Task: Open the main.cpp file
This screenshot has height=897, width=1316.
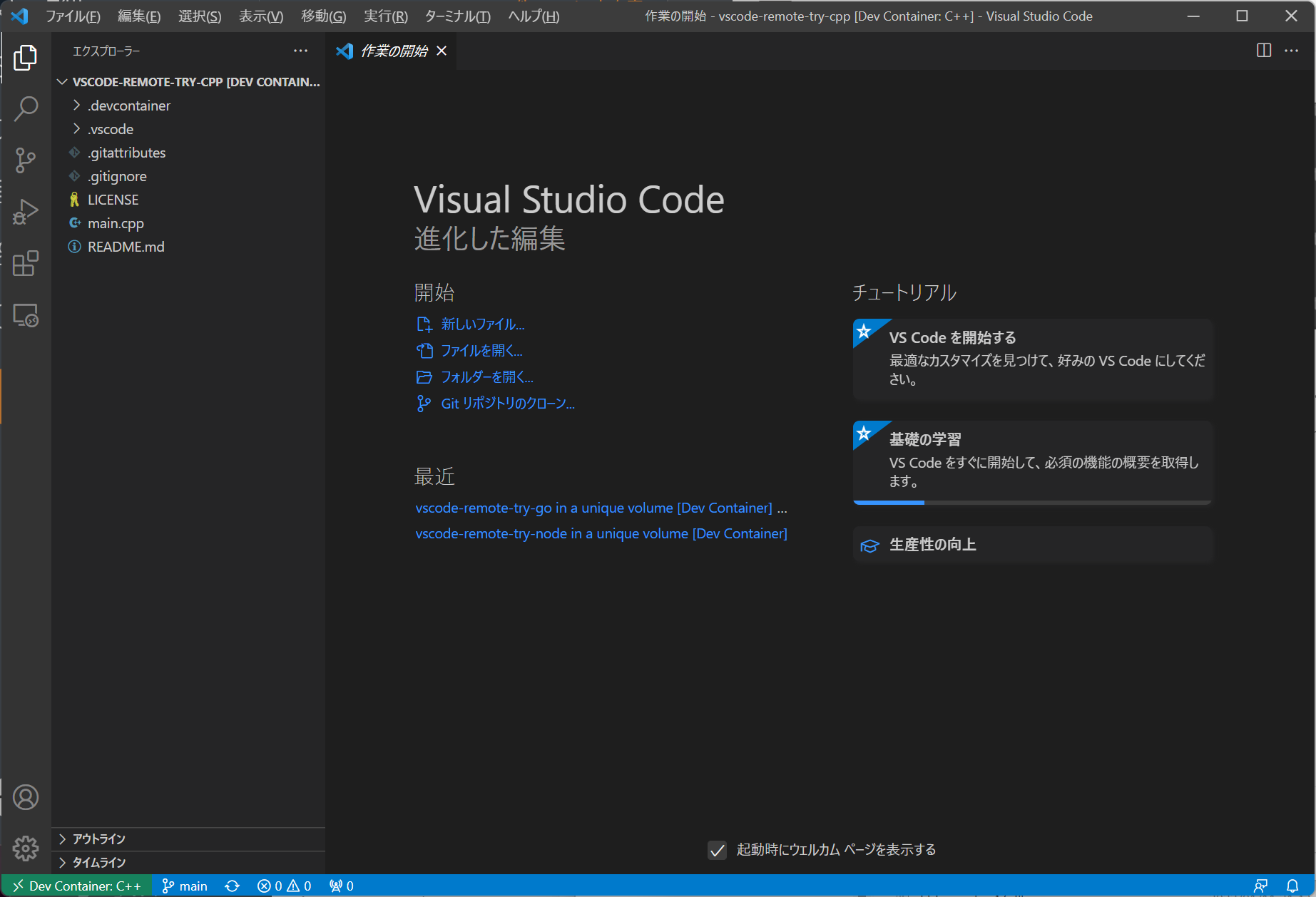Action: [x=188, y=223]
